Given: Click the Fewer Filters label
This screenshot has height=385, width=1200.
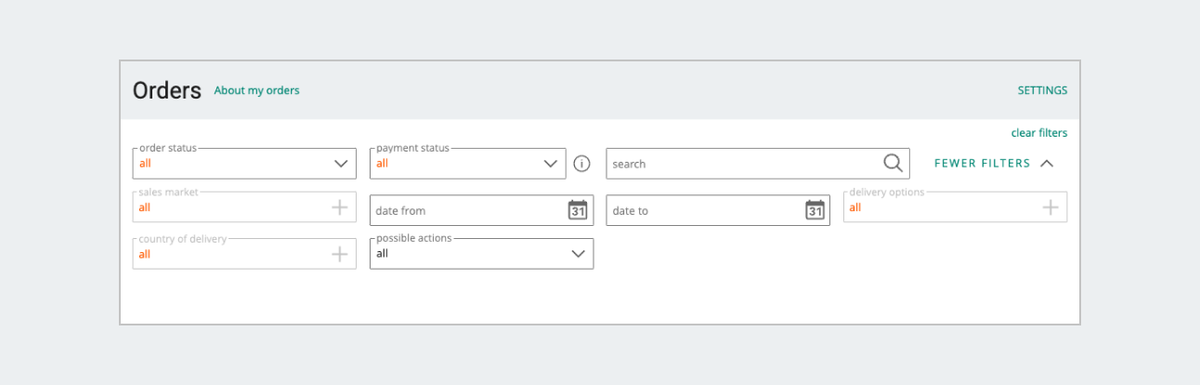Looking at the screenshot, I should point(982,163).
